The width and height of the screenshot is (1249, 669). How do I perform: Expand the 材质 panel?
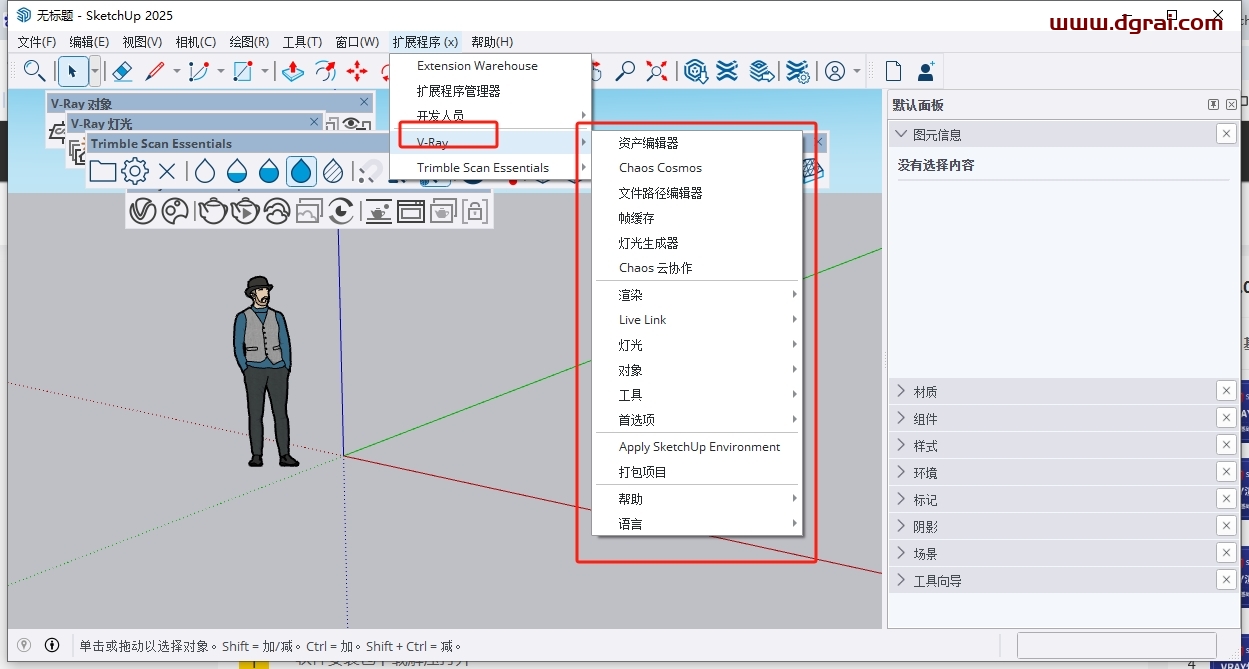pos(900,391)
